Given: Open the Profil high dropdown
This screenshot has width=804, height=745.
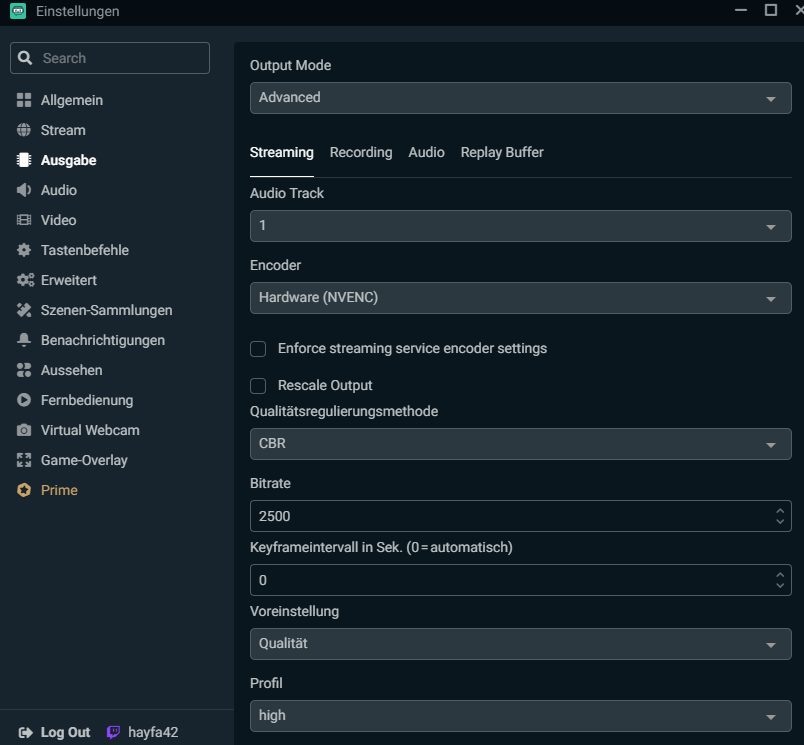Looking at the screenshot, I should coord(520,716).
